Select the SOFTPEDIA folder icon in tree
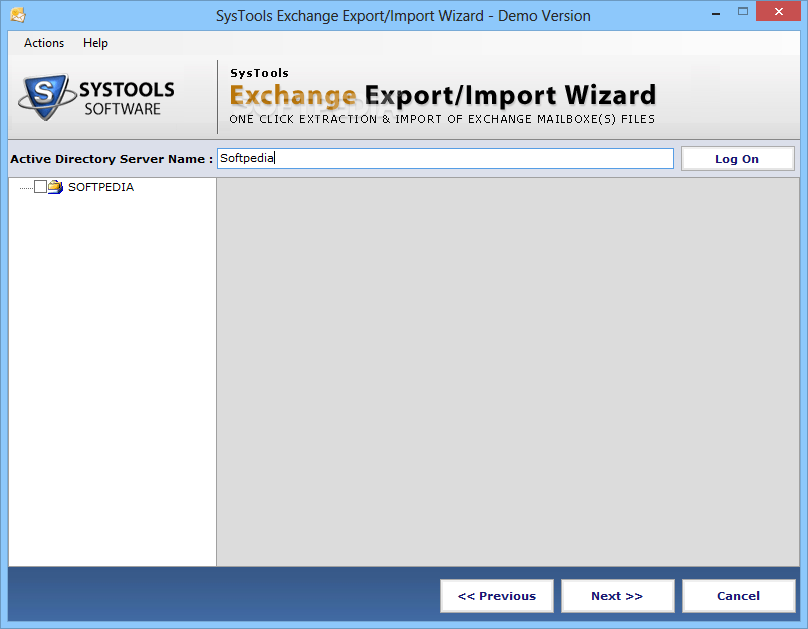 [x=56, y=187]
